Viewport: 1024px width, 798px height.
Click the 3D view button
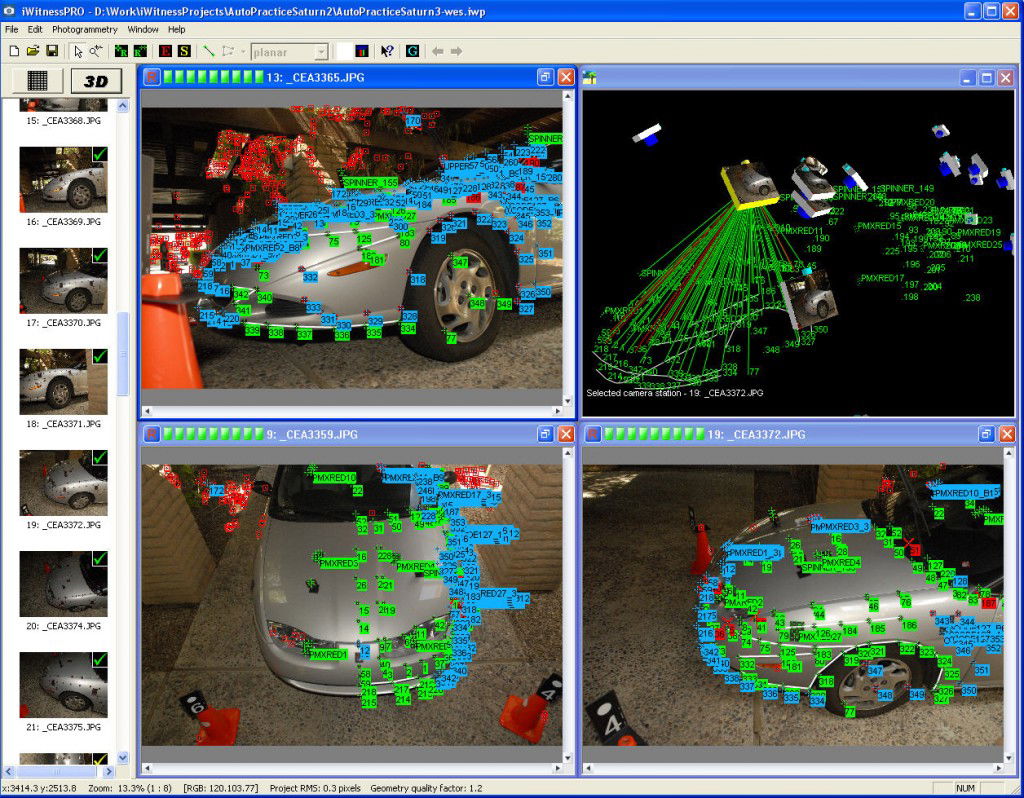pyautogui.click(x=96, y=81)
